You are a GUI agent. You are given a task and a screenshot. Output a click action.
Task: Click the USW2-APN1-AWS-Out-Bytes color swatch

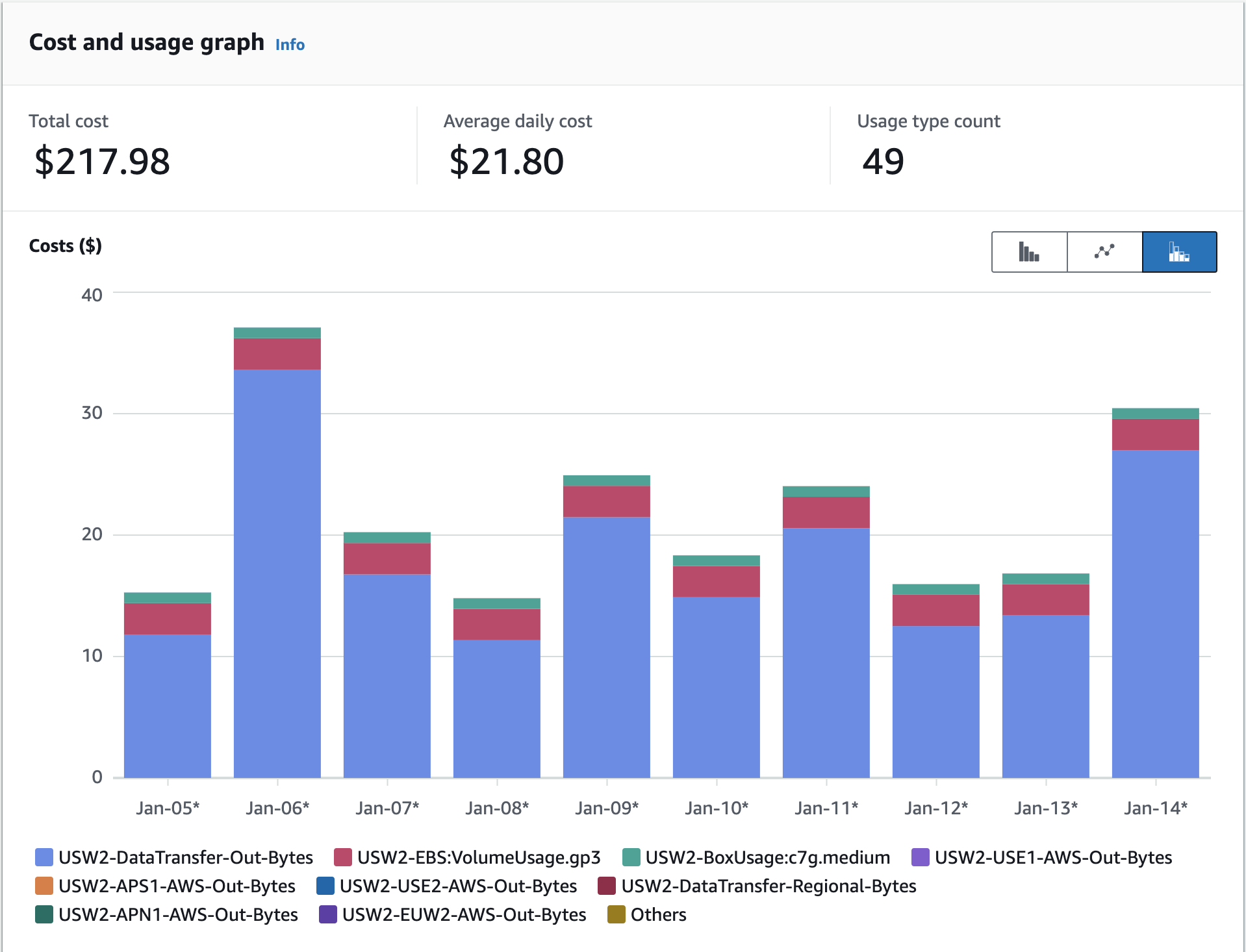point(43,915)
